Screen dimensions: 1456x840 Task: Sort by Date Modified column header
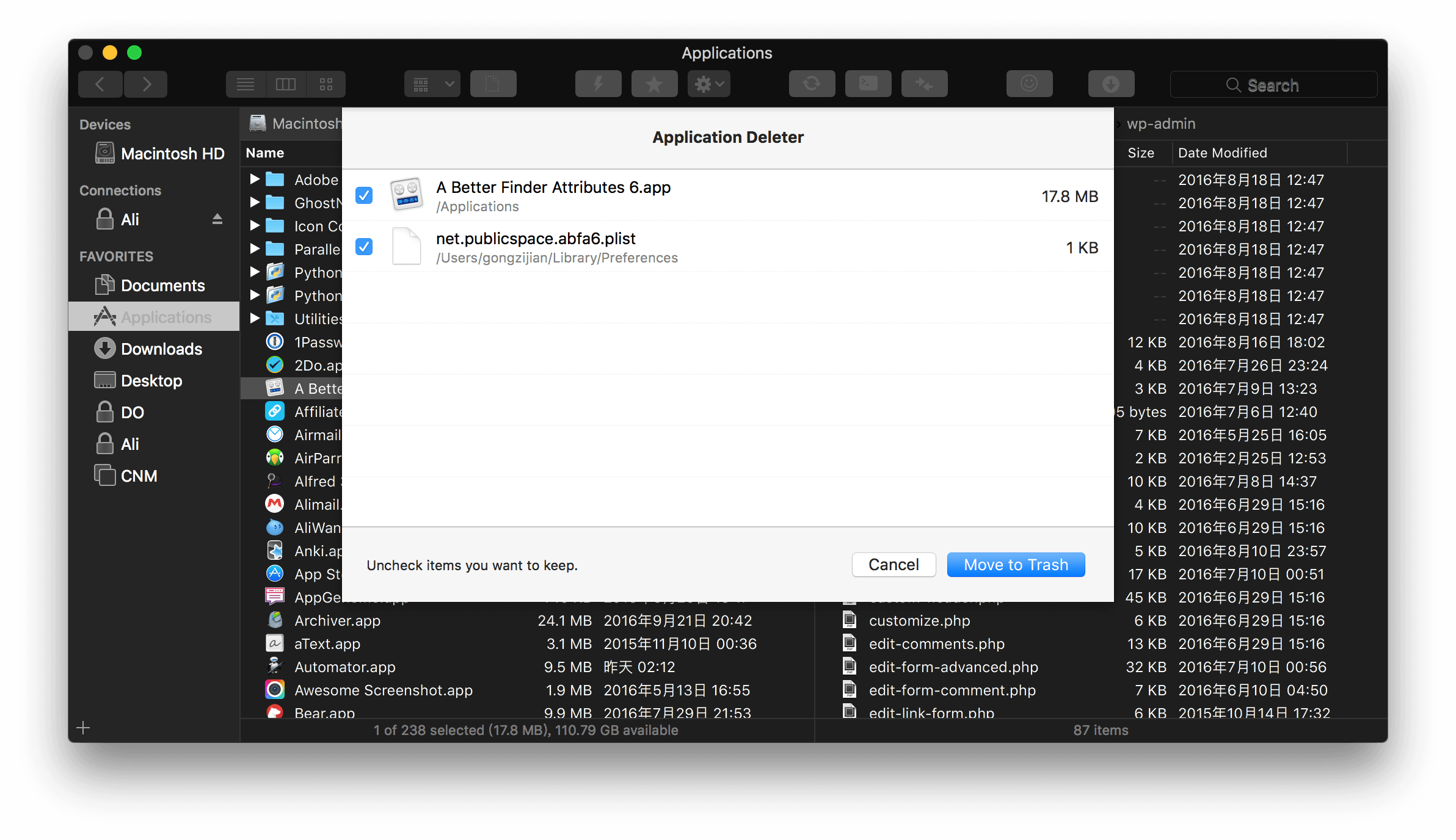point(1223,153)
